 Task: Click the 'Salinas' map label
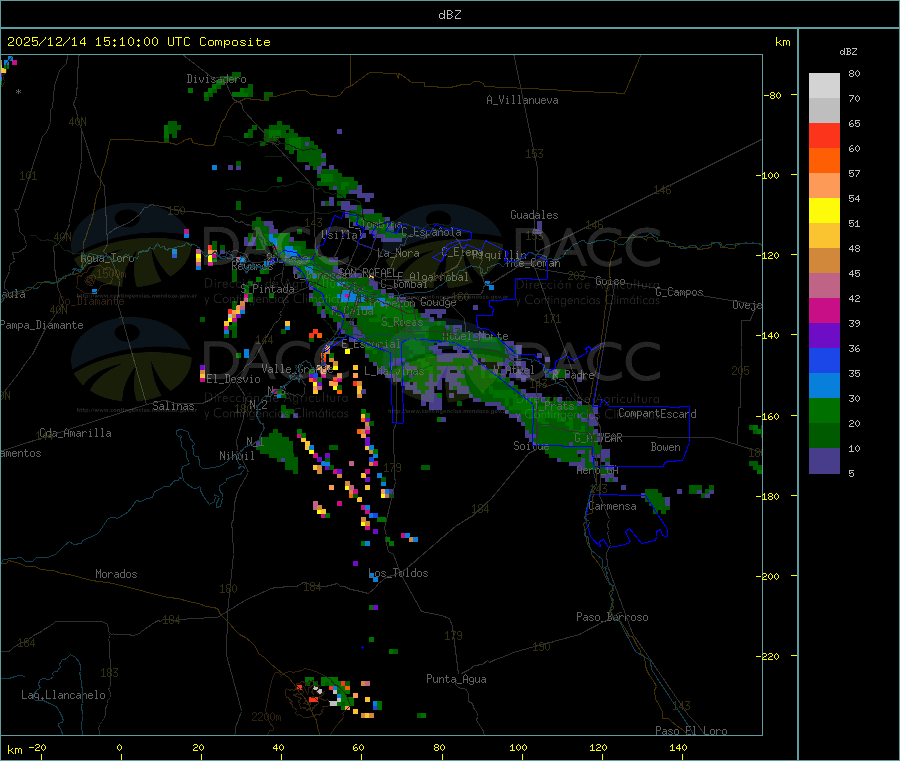(173, 406)
